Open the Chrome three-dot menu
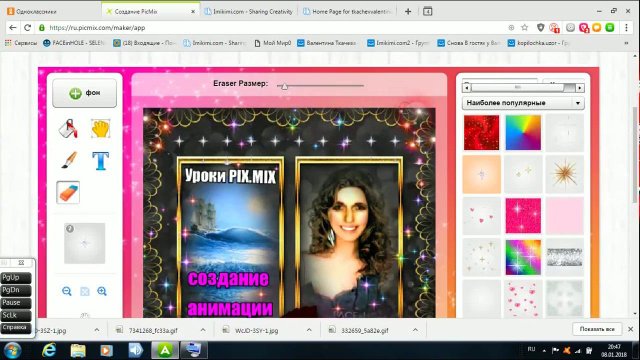 (x=626, y=28)
